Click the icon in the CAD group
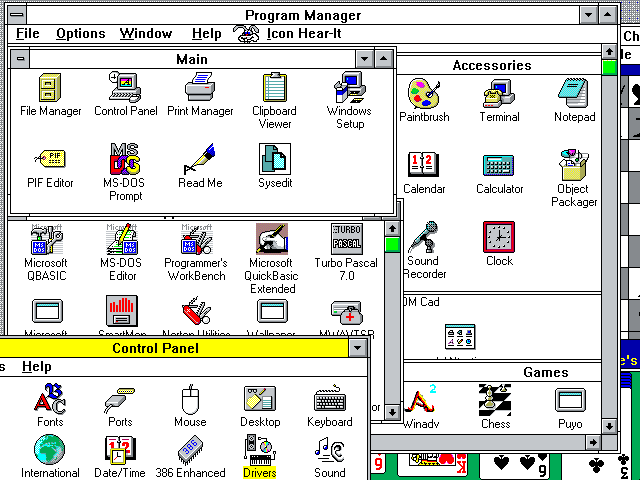The width and height of the screenshot is (640, 480). tap(460, 337)
